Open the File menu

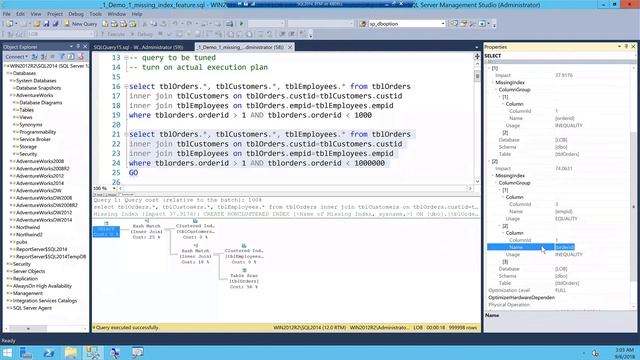pyautogui.click(x=7, y=14)
